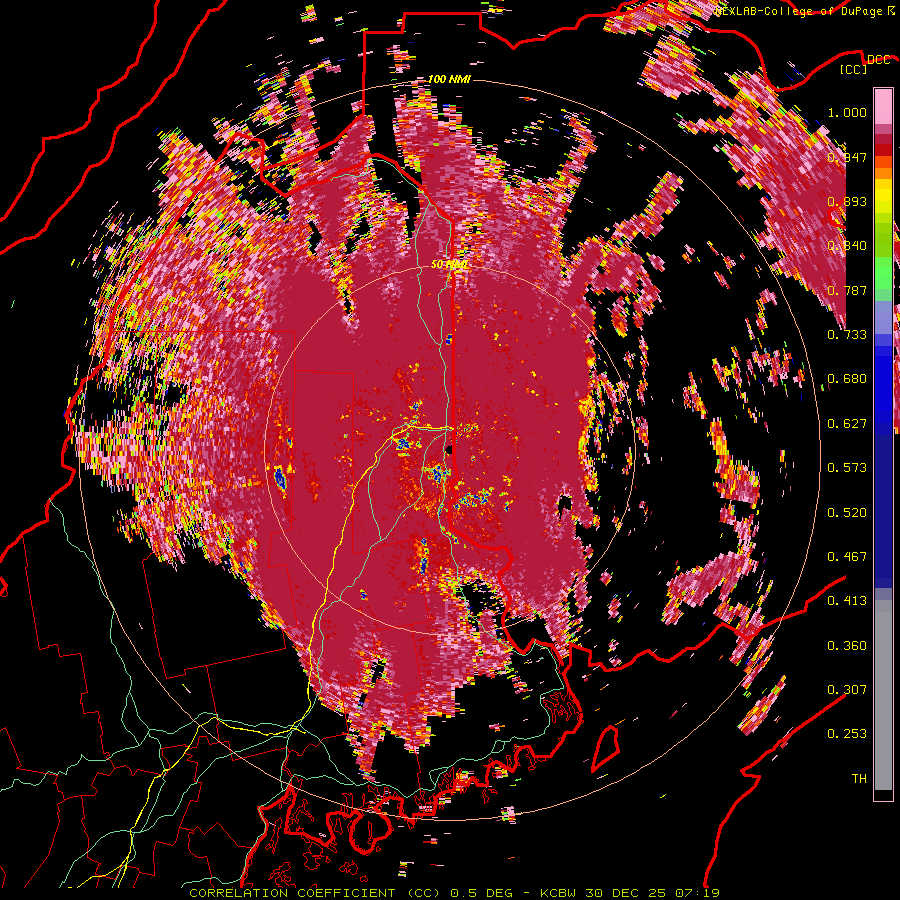Click the 0.360 legend value
This screenshot has height=900, width=900.
tap(847, 646)
